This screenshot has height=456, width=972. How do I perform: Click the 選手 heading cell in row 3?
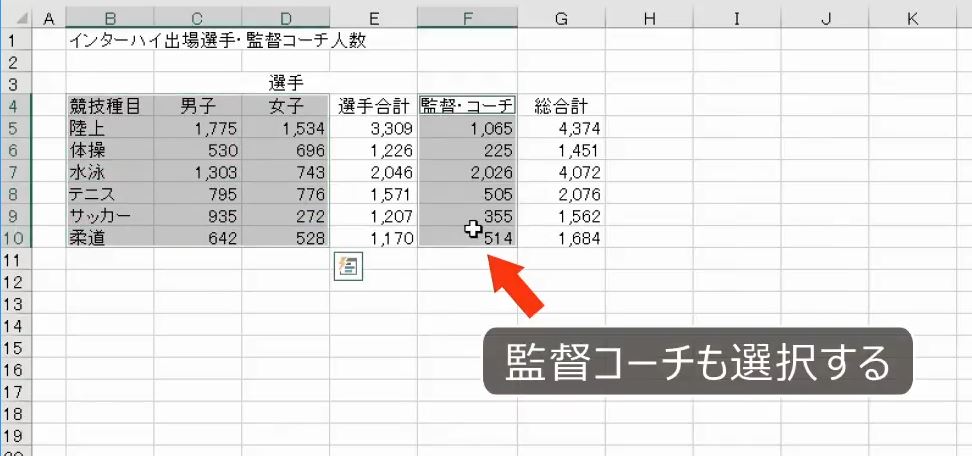pos(286,83)
